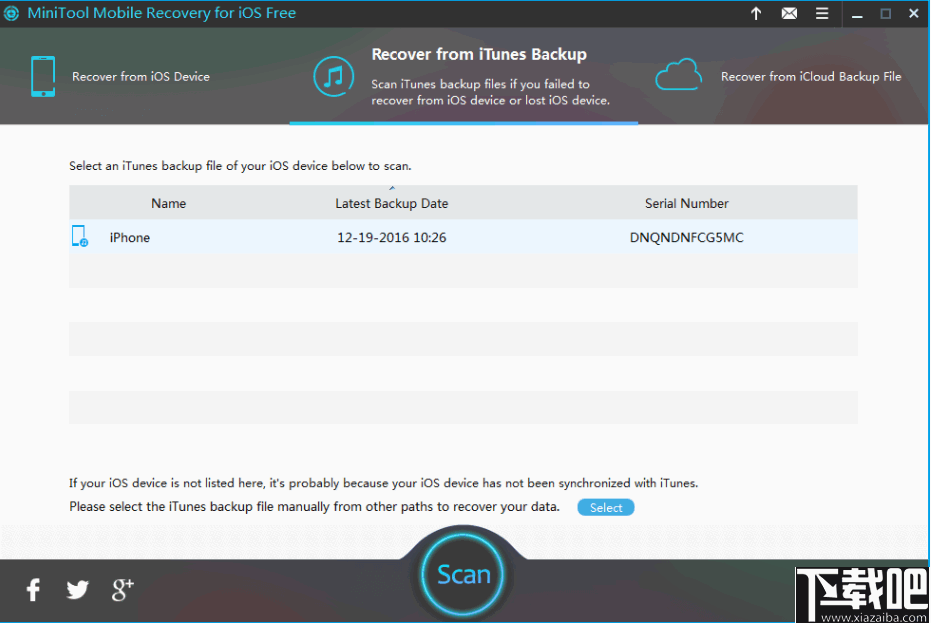Click the upgrade arrow icon in title bar

[755, 13]
